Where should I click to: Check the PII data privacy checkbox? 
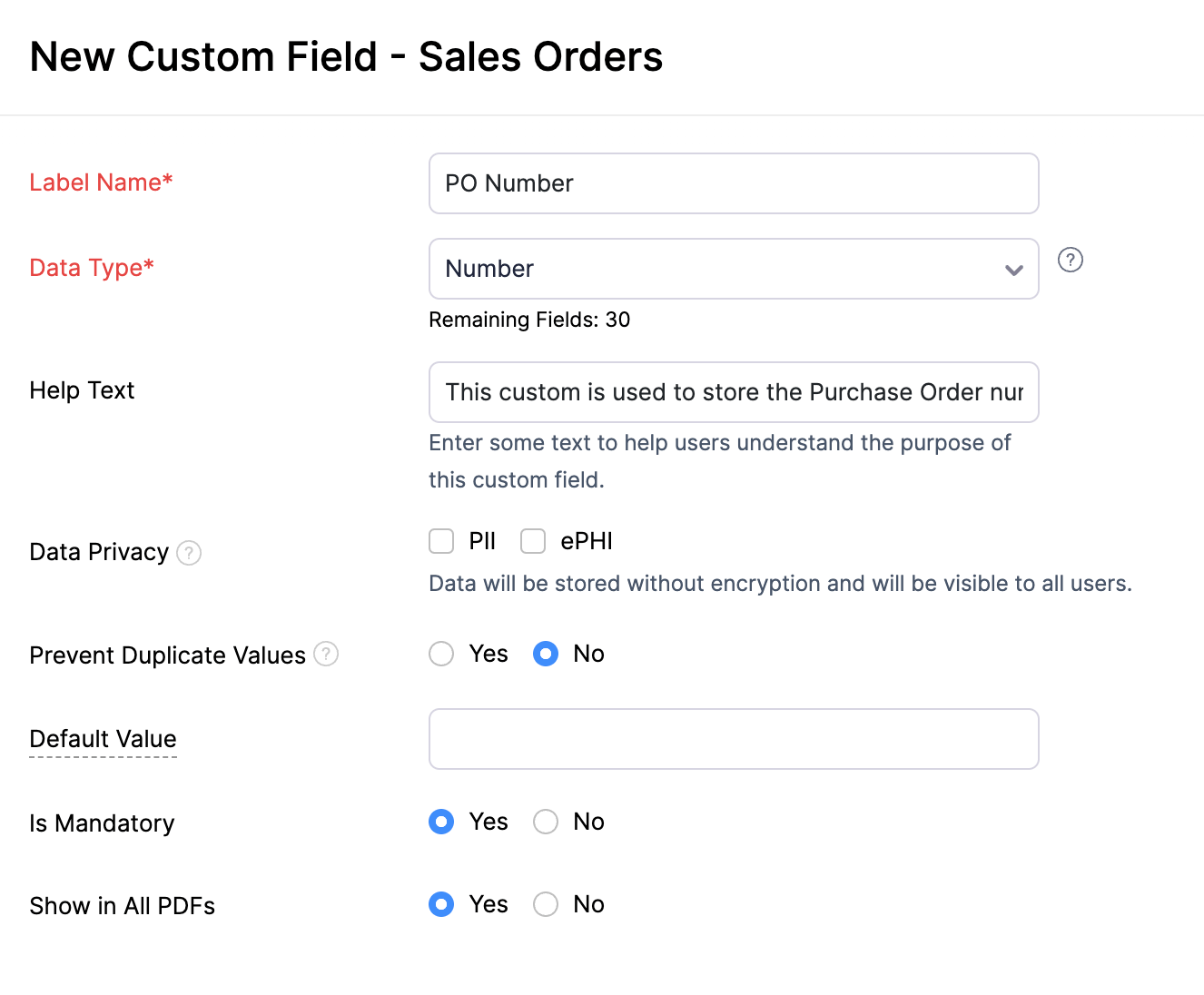[440, 540]
